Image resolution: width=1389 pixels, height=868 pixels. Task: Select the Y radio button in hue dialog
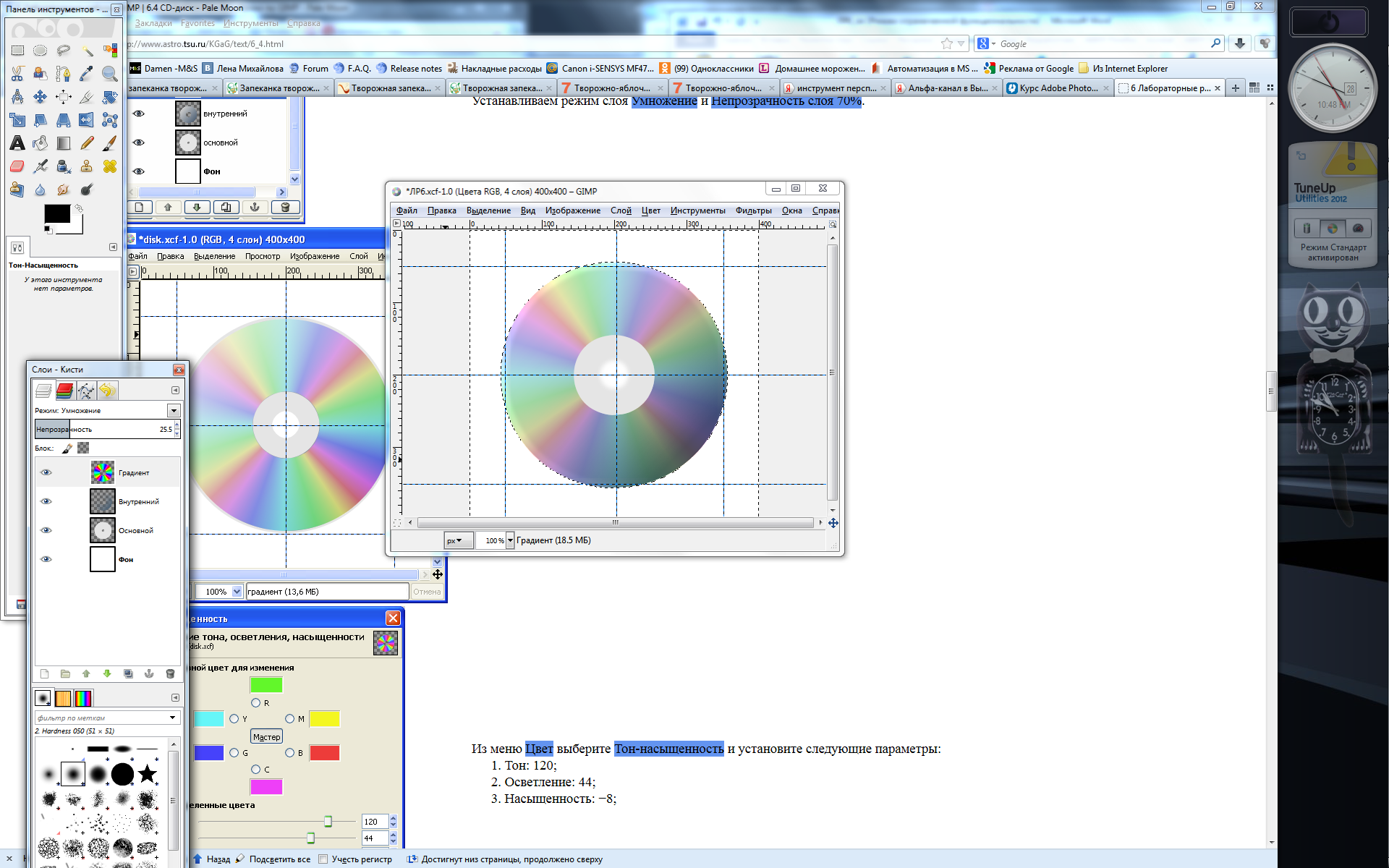point(234,719)
